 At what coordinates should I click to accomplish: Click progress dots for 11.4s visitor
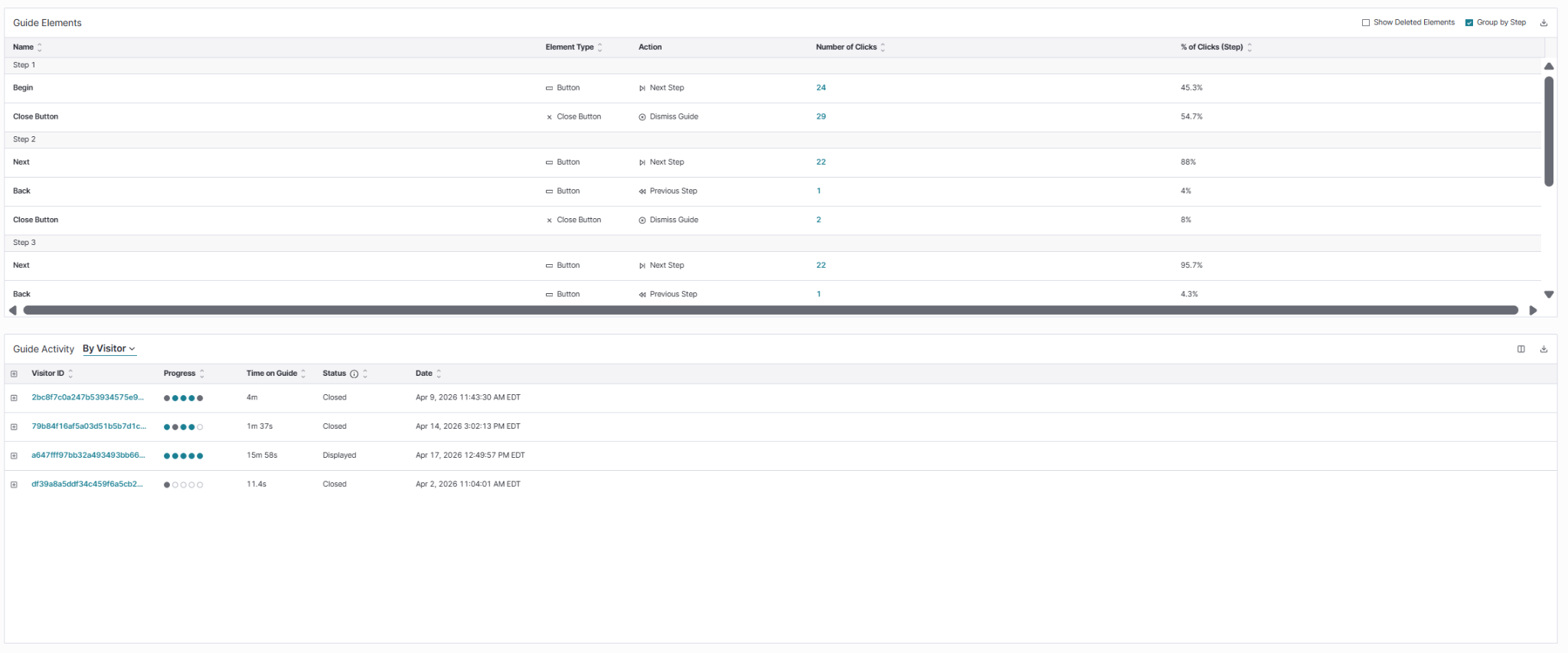pyautogui.click(x=183, y=485)
